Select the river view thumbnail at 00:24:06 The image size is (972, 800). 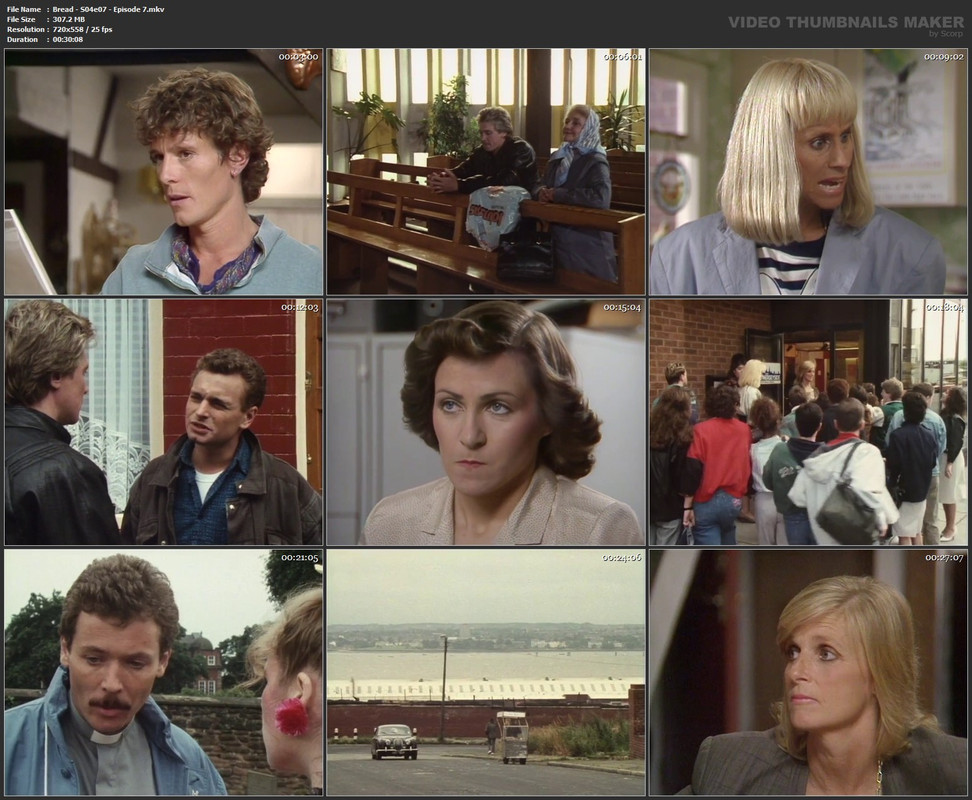coord(486,672)
